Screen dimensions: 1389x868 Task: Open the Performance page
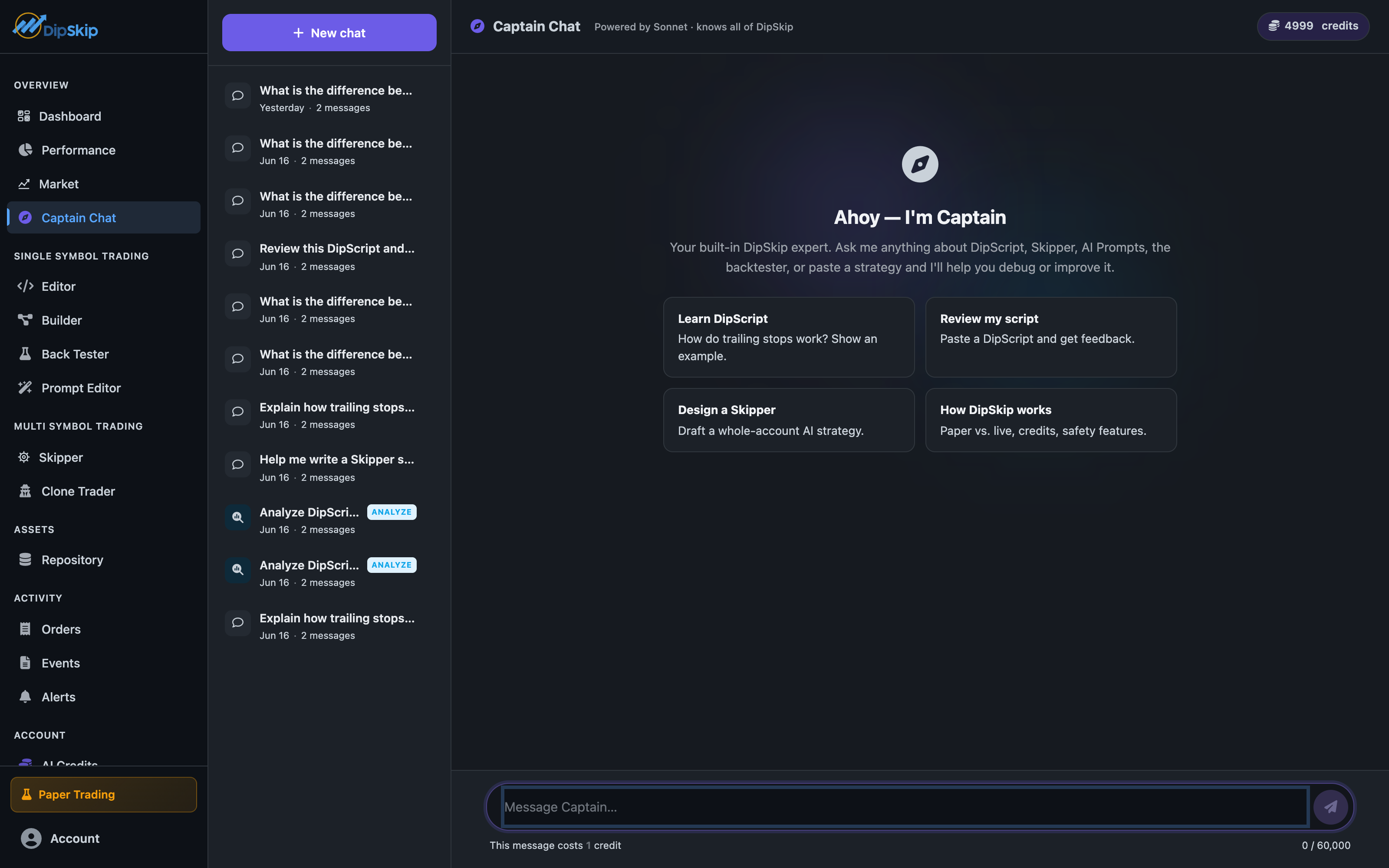pyautogui.click(x=103, y=151)
